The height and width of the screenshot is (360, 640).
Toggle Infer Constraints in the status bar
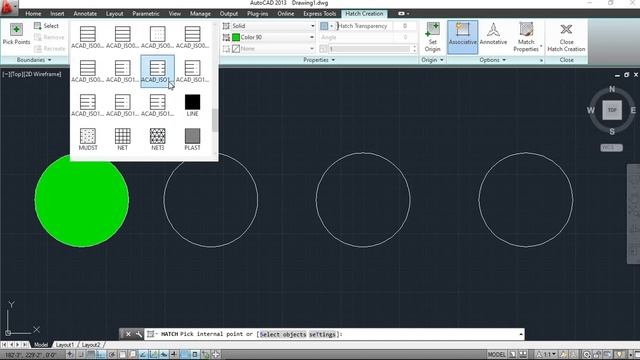point(70,355)
